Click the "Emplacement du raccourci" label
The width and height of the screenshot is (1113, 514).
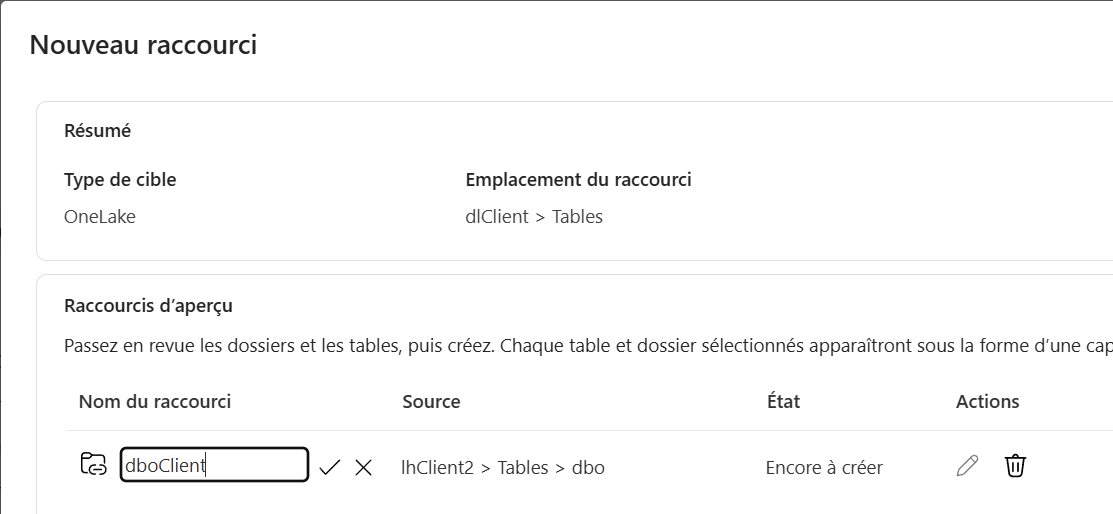[x=578, y=179]
